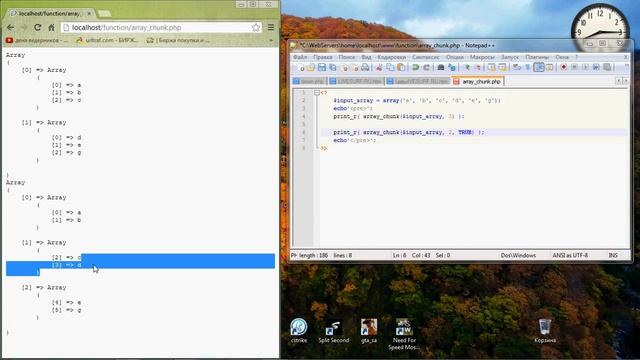This screenshot has width=640, height=360.
Task: Click the tab bar scroll-right arrow in Notepad++
Action: 625,81
